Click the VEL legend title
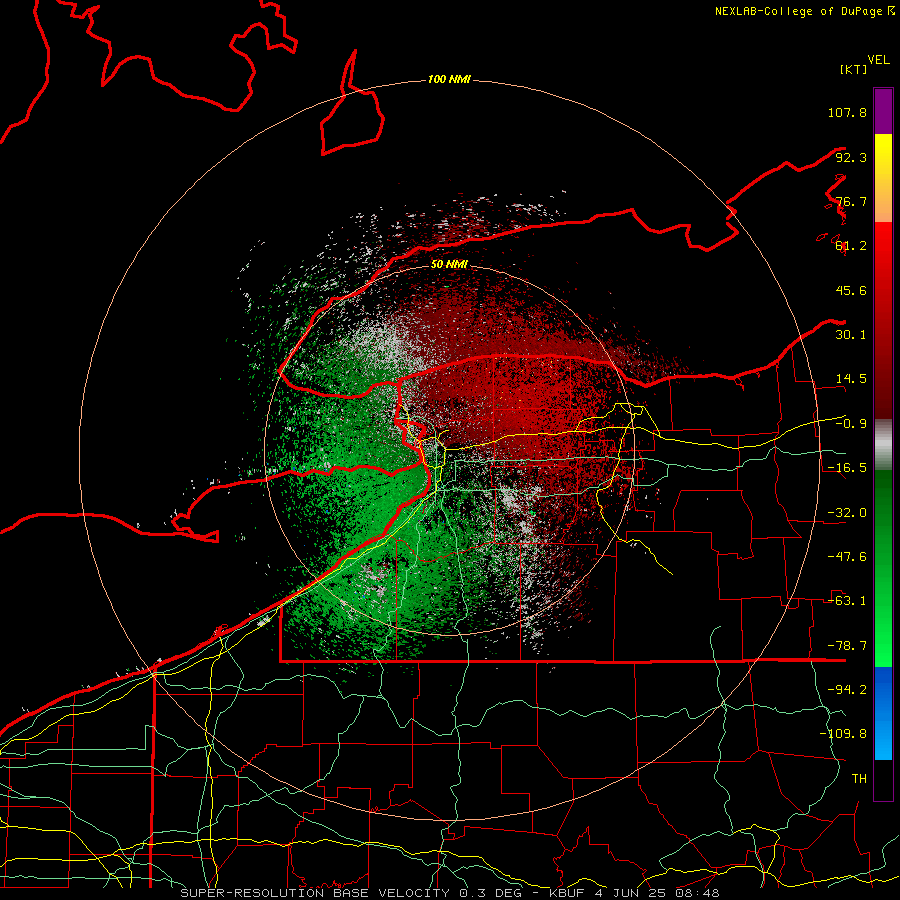Viewport: 900px width, 900px height. [878, 60]
